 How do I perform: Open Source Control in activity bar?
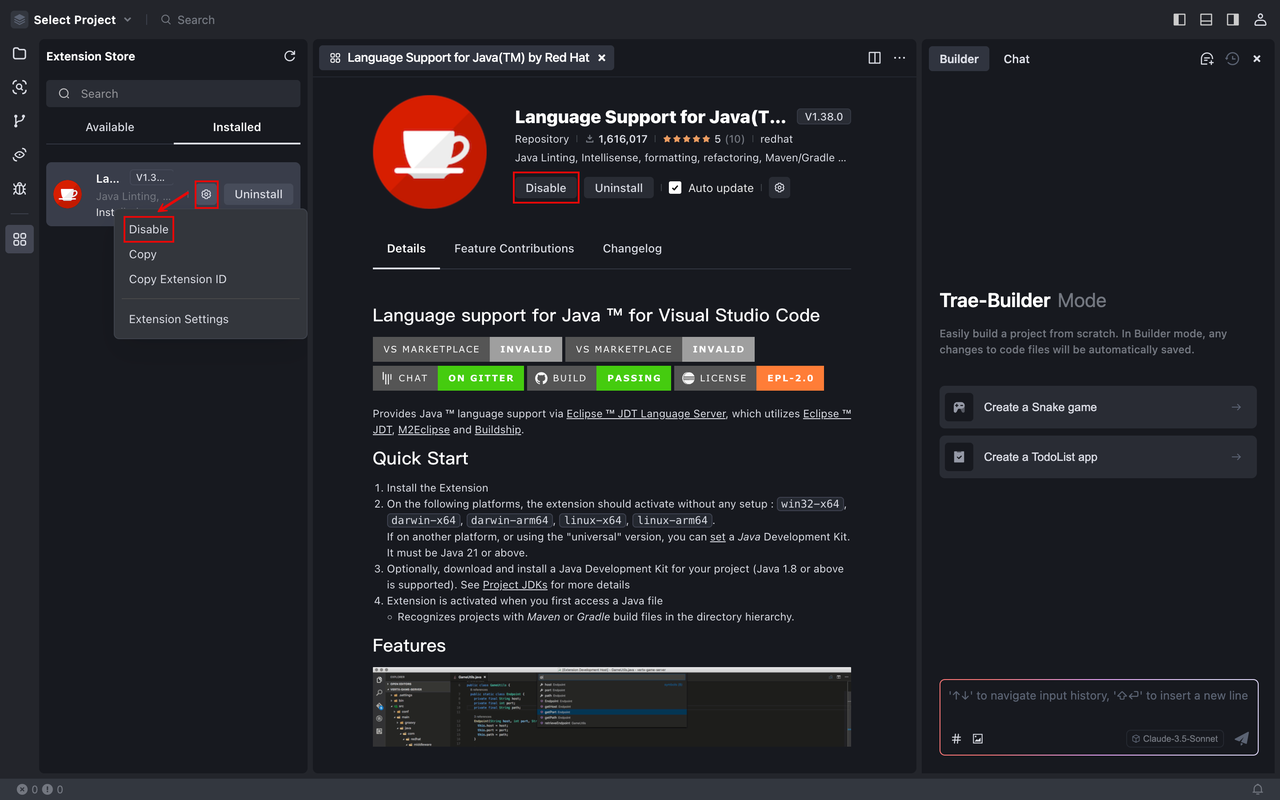19,121
